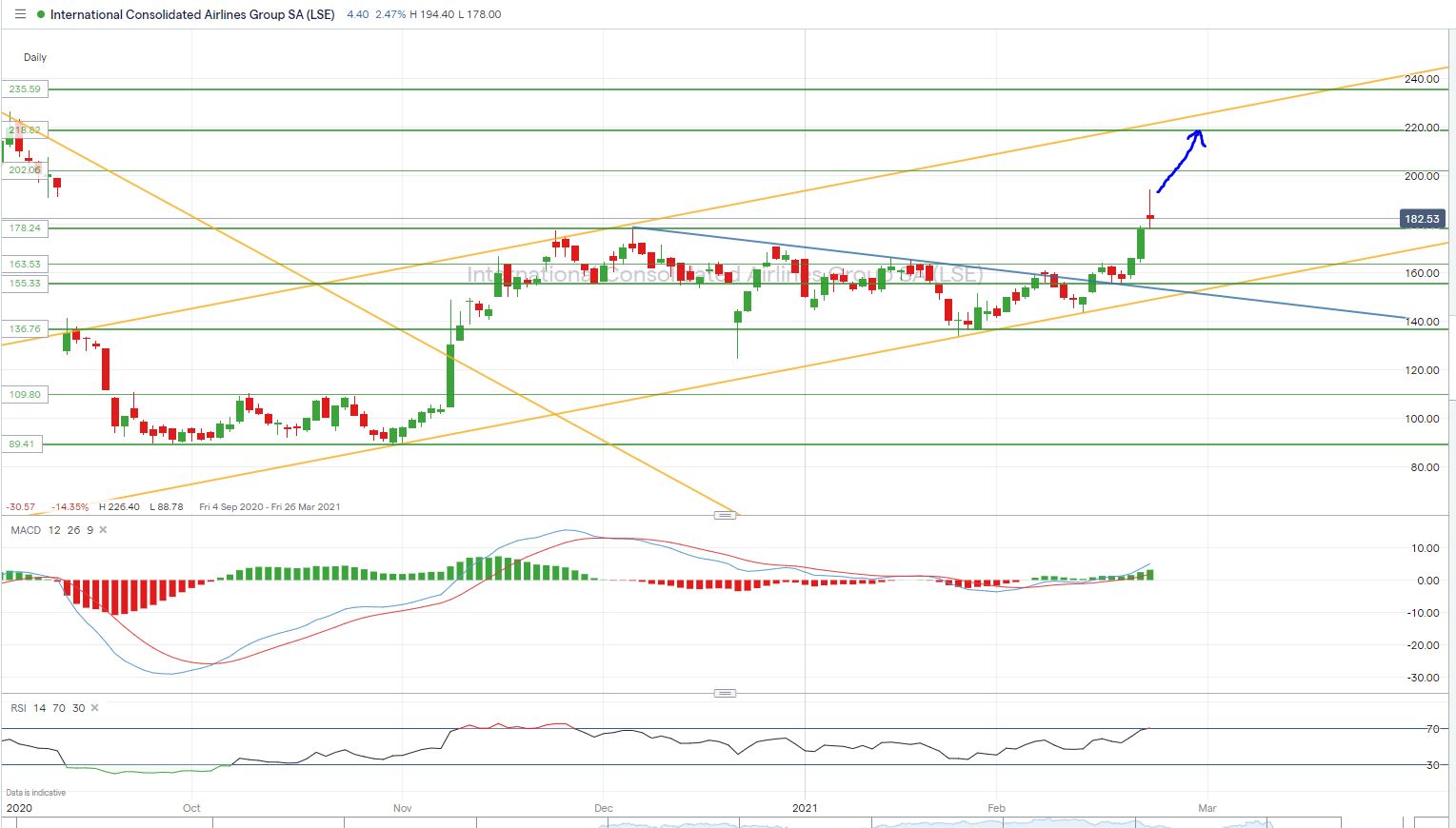Image resolution: width=1456 pixels, height=828 pixels.
Task: Click the H 194.40 high value in header
Action: pos(432,14)
